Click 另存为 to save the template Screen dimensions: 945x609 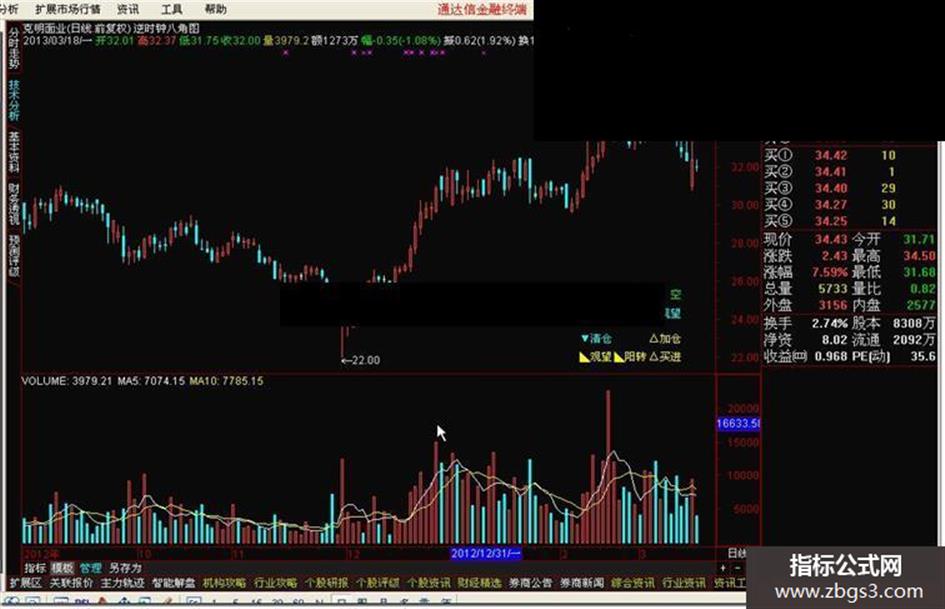125,568
